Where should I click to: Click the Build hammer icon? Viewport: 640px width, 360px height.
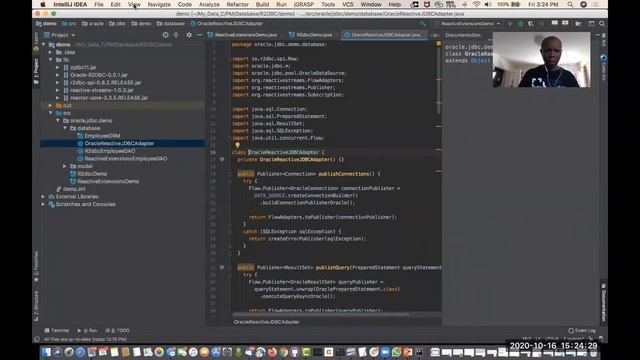[x=422, y=24]
